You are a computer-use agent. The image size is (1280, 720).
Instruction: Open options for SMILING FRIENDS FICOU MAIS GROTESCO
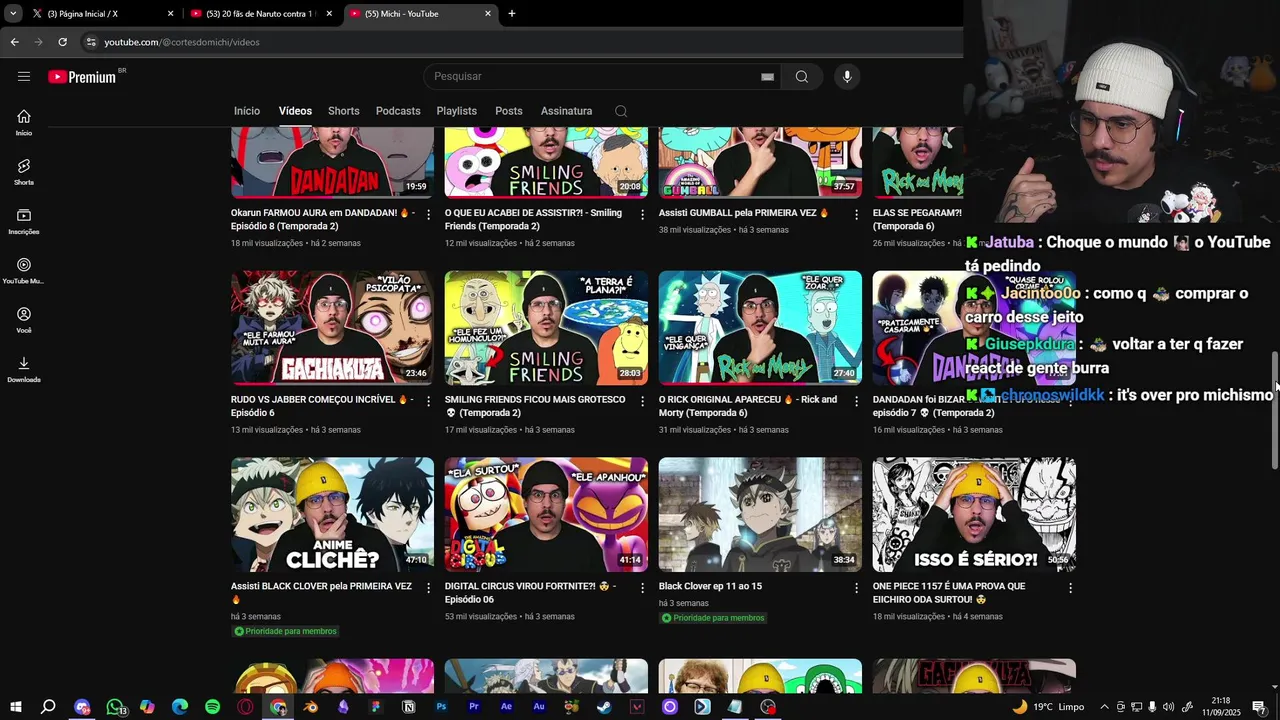pyautogui.click(x=643, y=401)
